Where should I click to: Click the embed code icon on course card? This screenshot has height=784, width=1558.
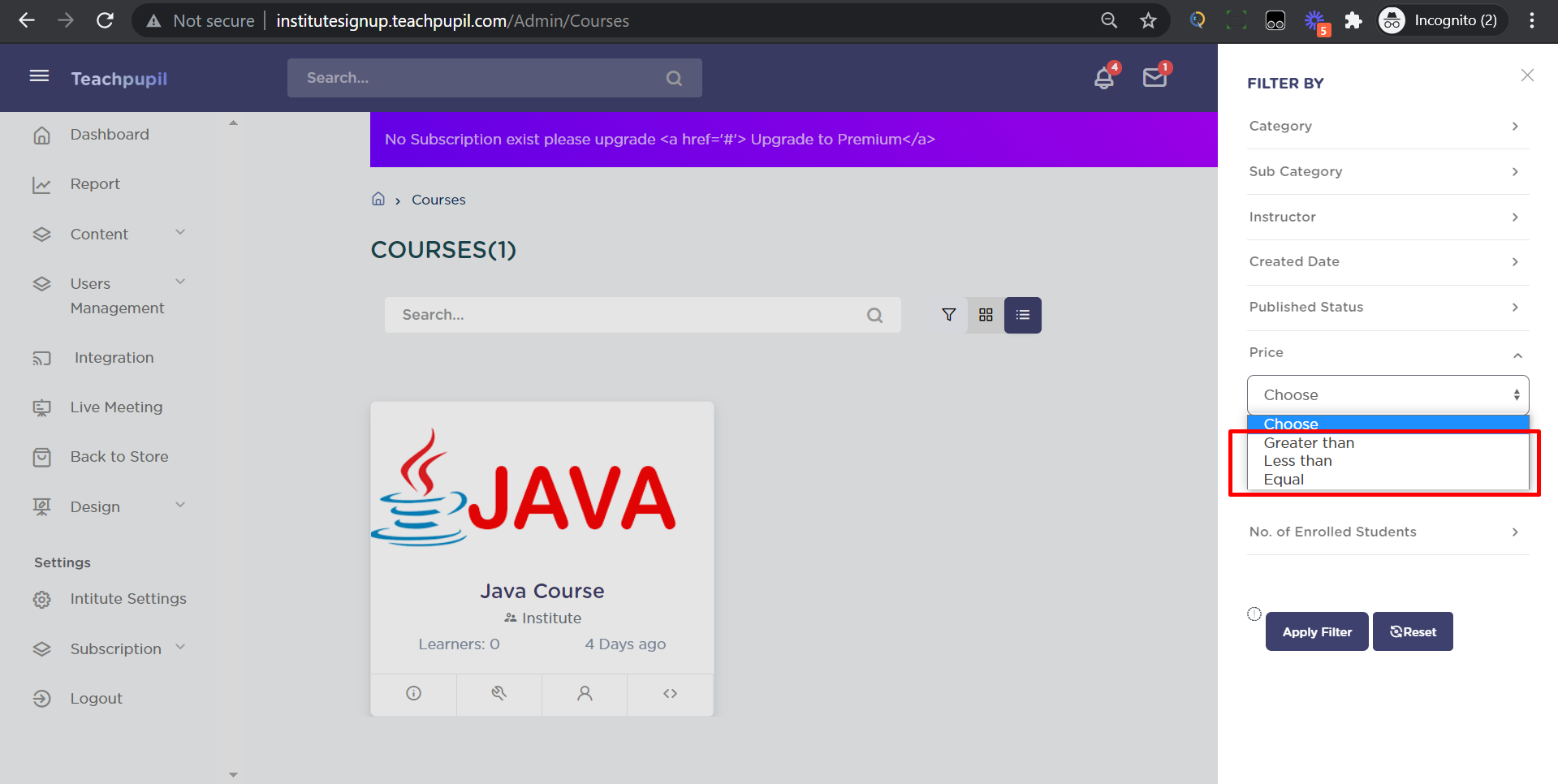(x=670, y=693)
